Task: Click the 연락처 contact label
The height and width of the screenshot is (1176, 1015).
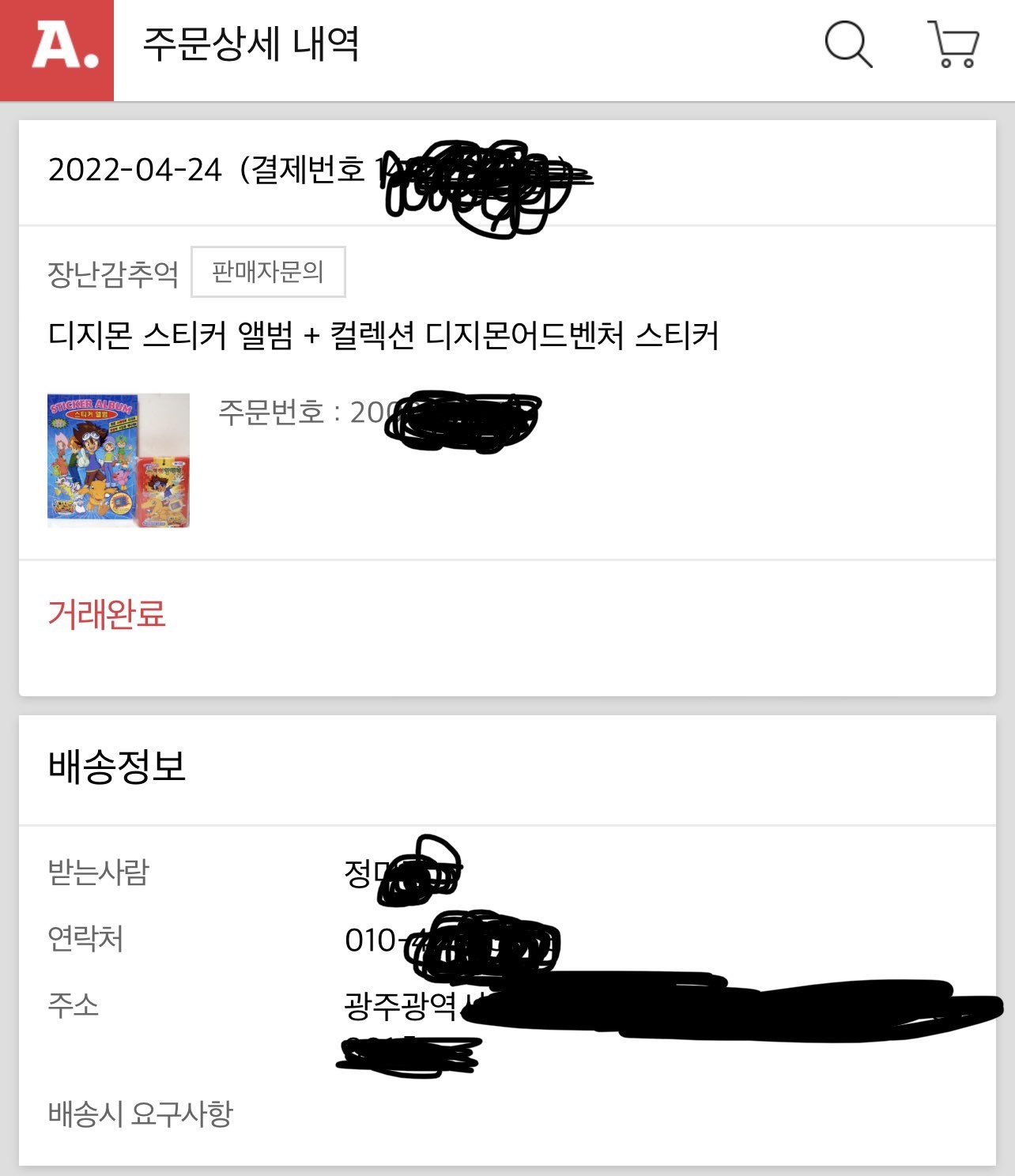Action: (85, 938)
